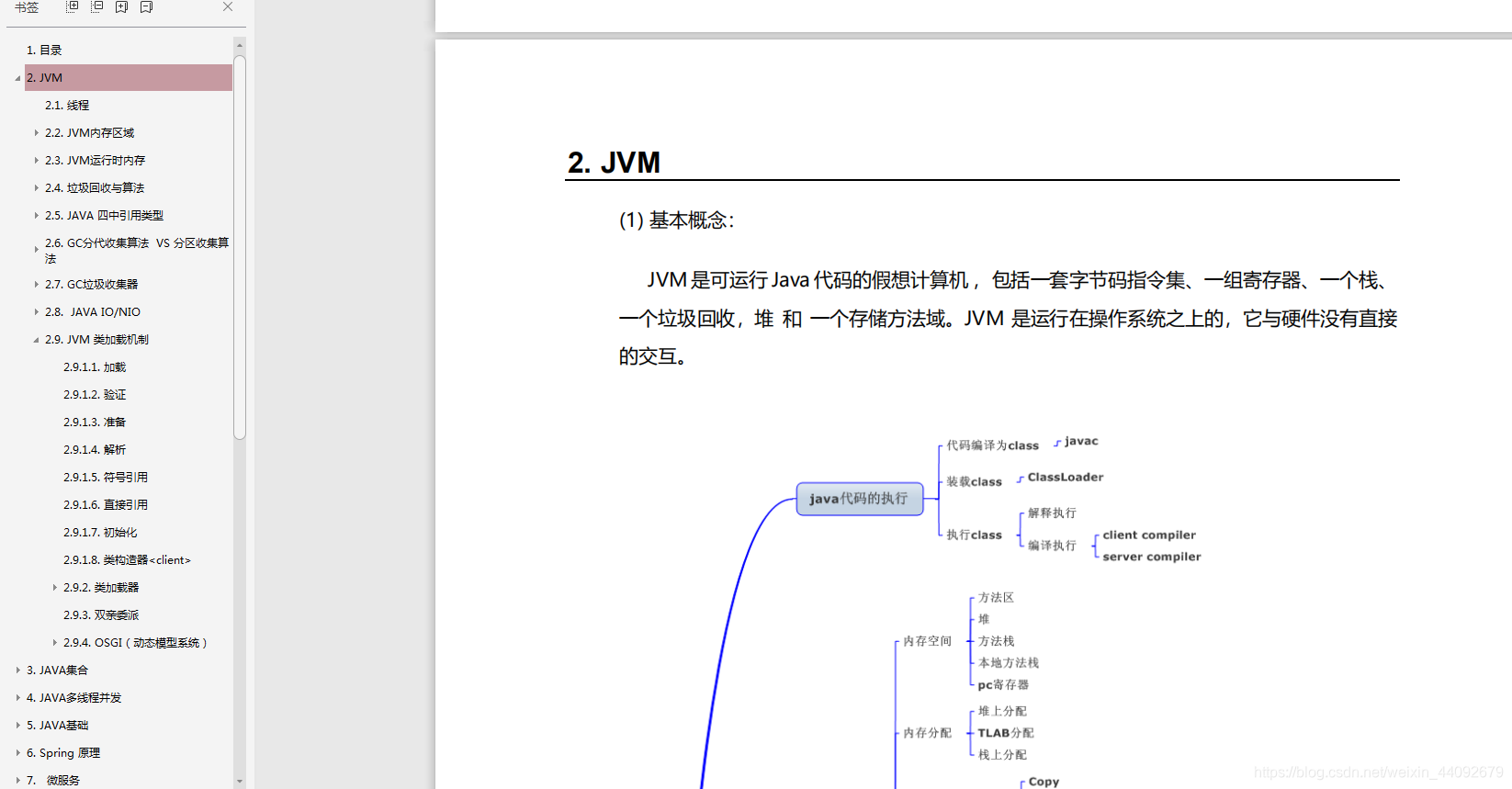Click the bookmark panel scrollbar thumb
The height and width of the screenshot is (789, 1512).
(x=240, y=248)
